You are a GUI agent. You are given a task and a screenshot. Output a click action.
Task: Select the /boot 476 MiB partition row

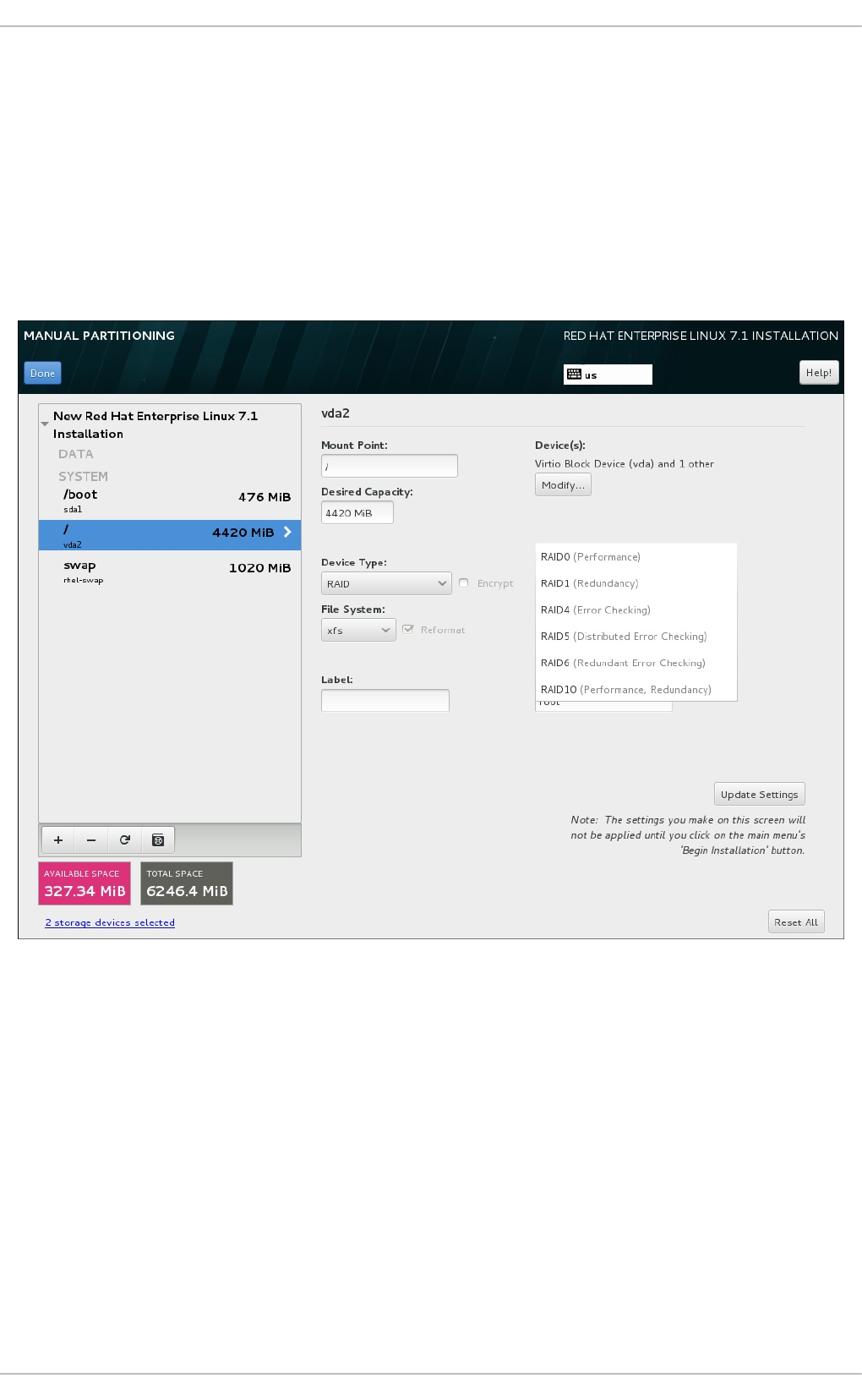click(x=170, y=500)
